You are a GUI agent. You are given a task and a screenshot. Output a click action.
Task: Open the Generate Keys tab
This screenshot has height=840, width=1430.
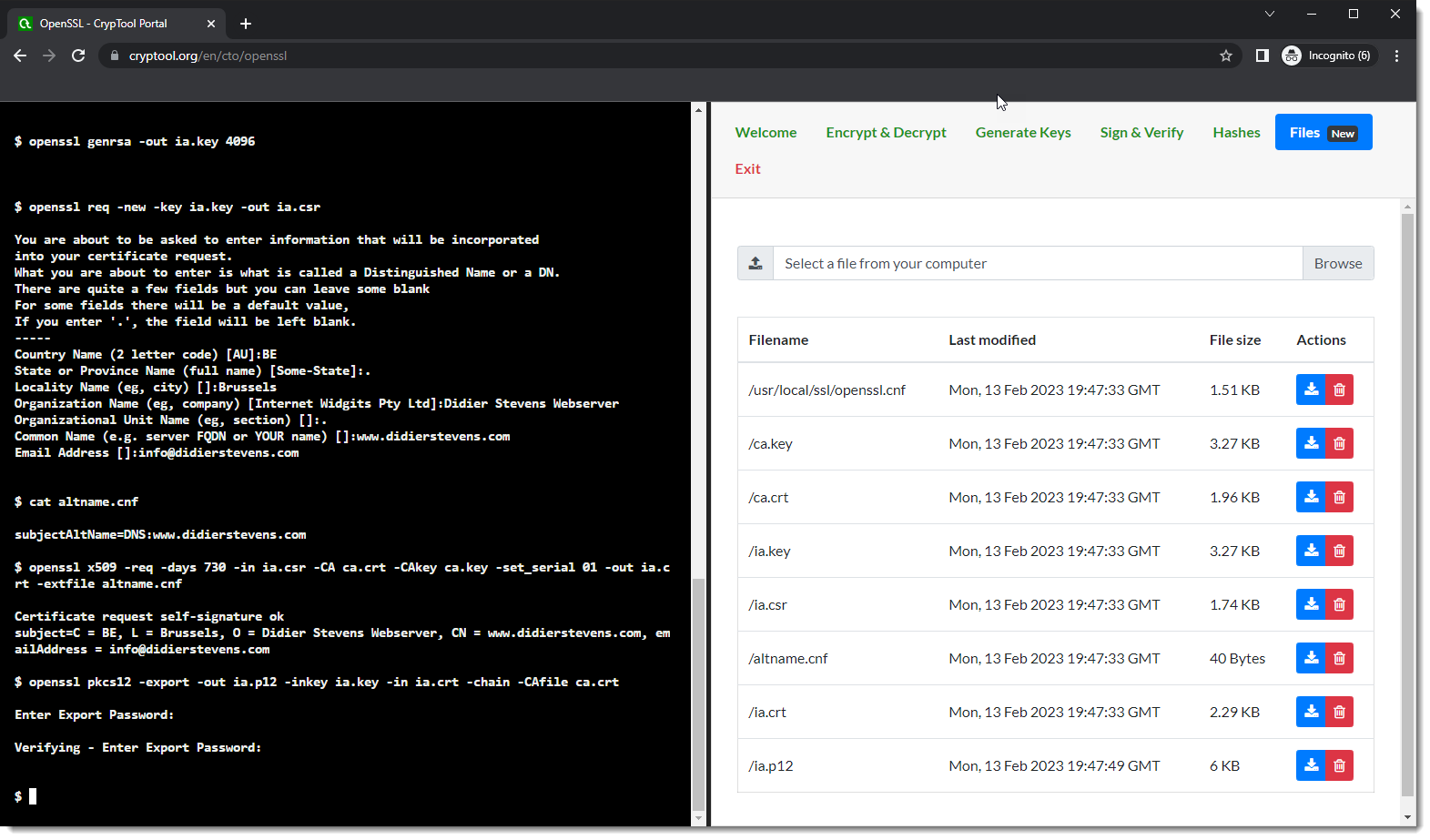coord(1022,132)
